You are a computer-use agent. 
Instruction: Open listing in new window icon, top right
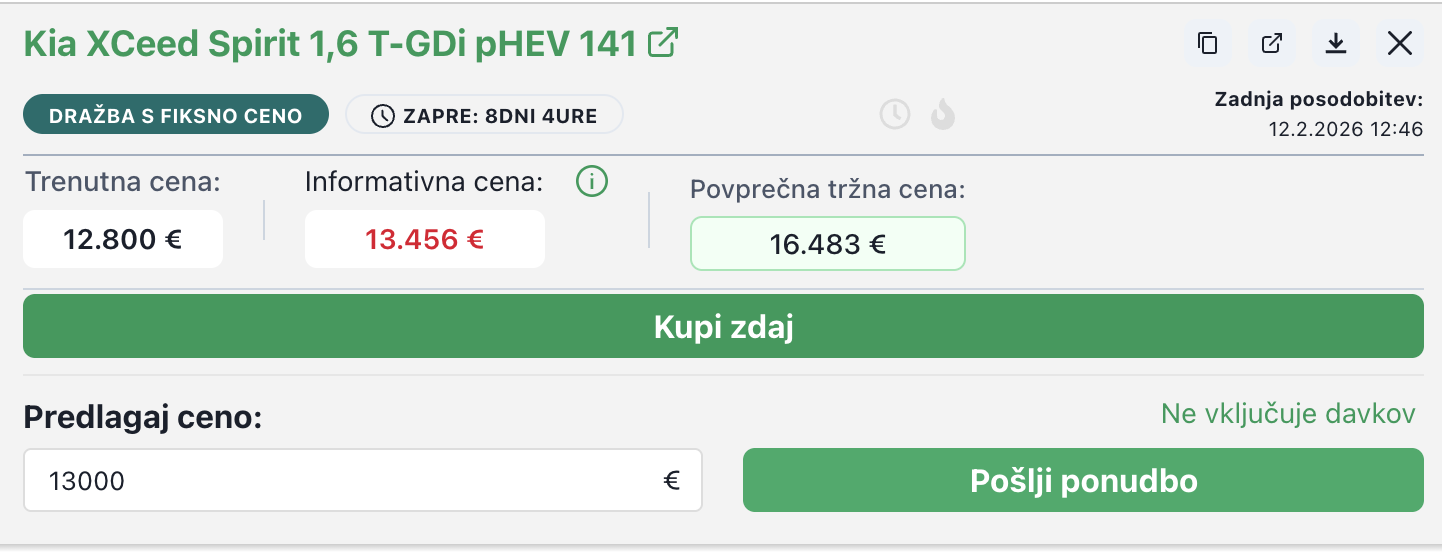click(x=1272, y=44)
